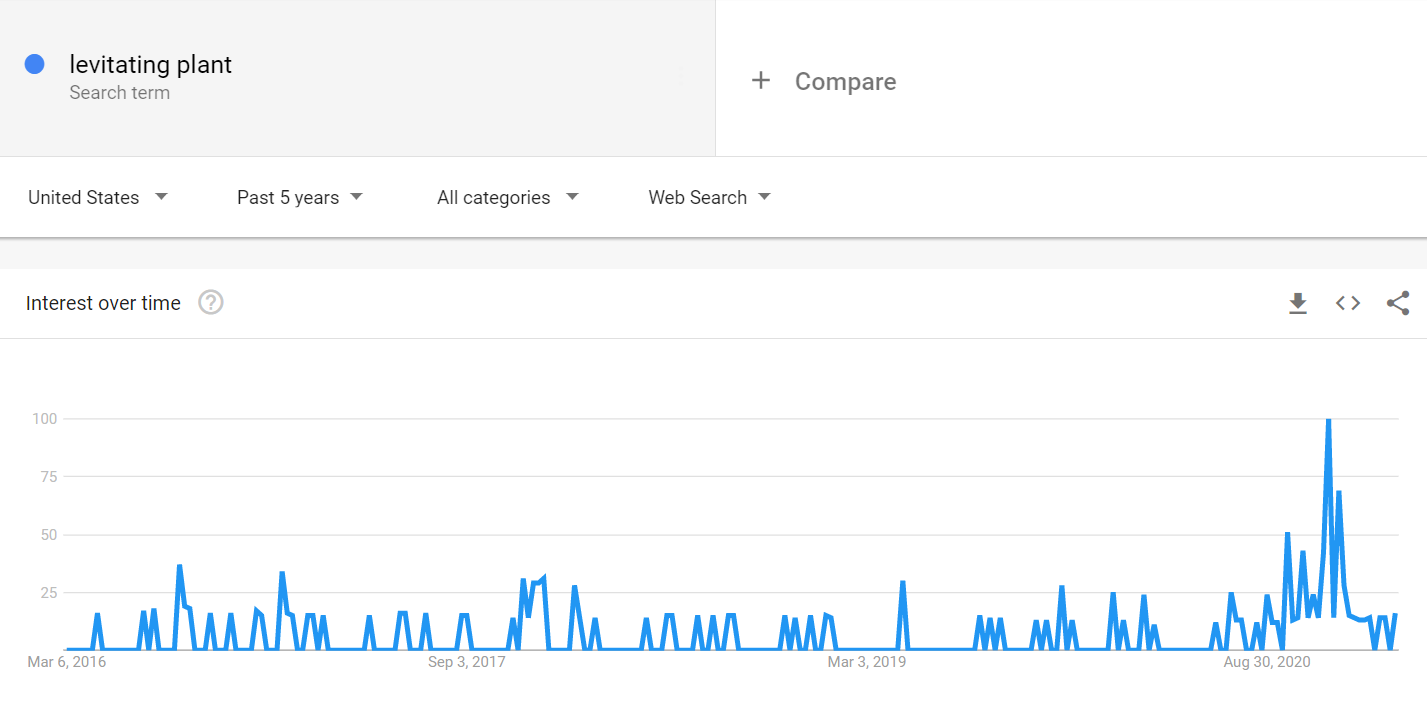The width and height of the screenshot is (1427, 707).
Task: Open the embed code icon
Action: (1348, 303)
